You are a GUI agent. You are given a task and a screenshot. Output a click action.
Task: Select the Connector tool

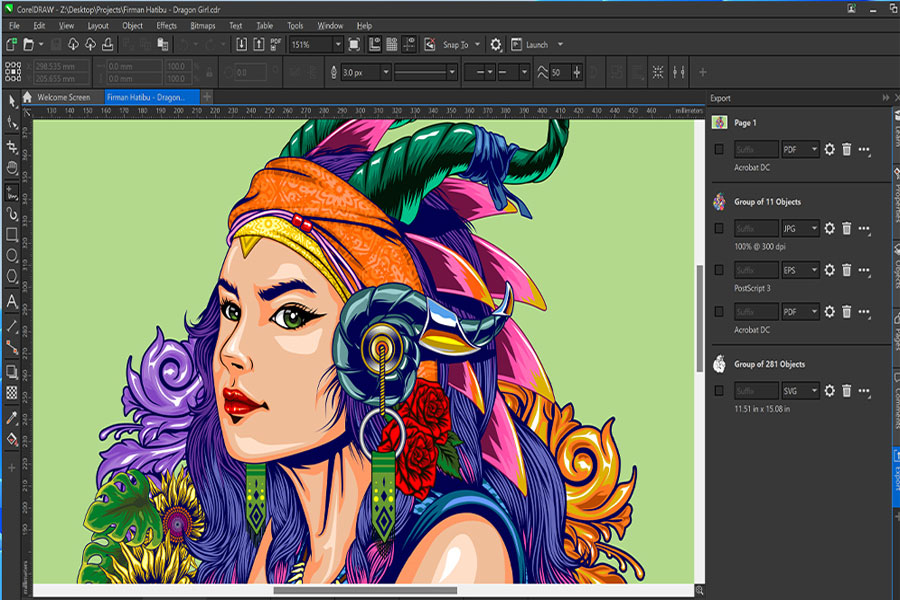(12, 347)
